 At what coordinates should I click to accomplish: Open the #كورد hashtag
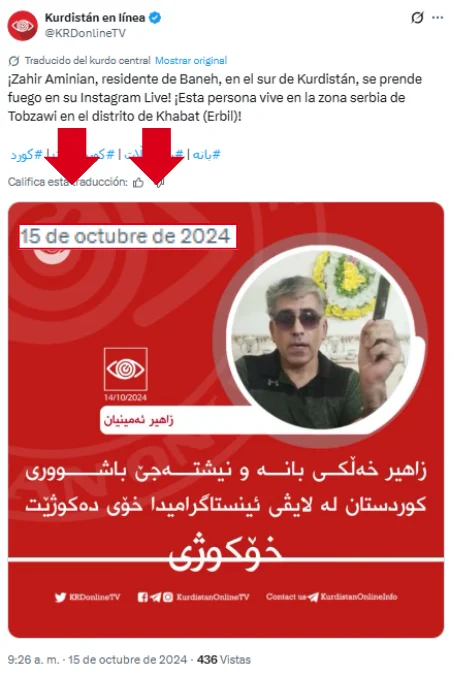pos(26,154)
